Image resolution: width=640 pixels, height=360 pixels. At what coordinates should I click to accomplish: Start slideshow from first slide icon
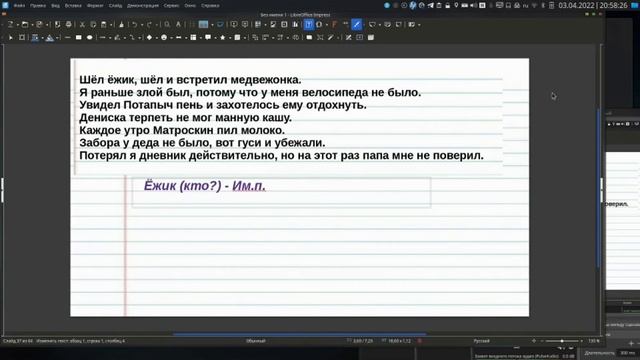click(x=233, y=24)
